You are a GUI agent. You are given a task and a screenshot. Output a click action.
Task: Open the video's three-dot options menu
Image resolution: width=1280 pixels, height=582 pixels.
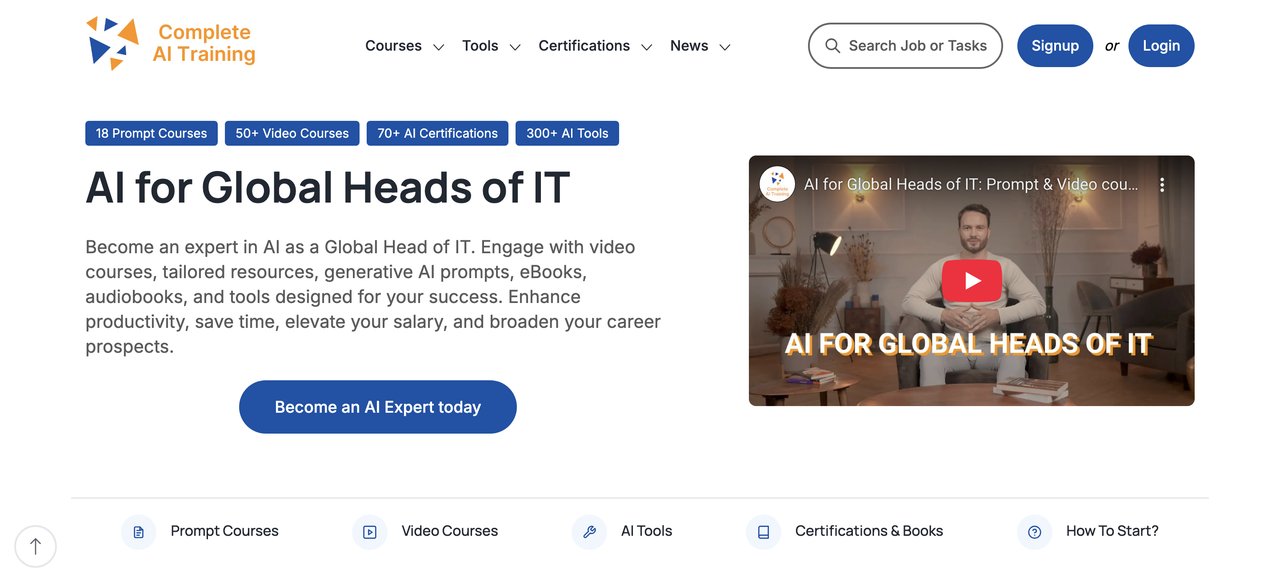pyautogui.click(x=1162, y=185)
